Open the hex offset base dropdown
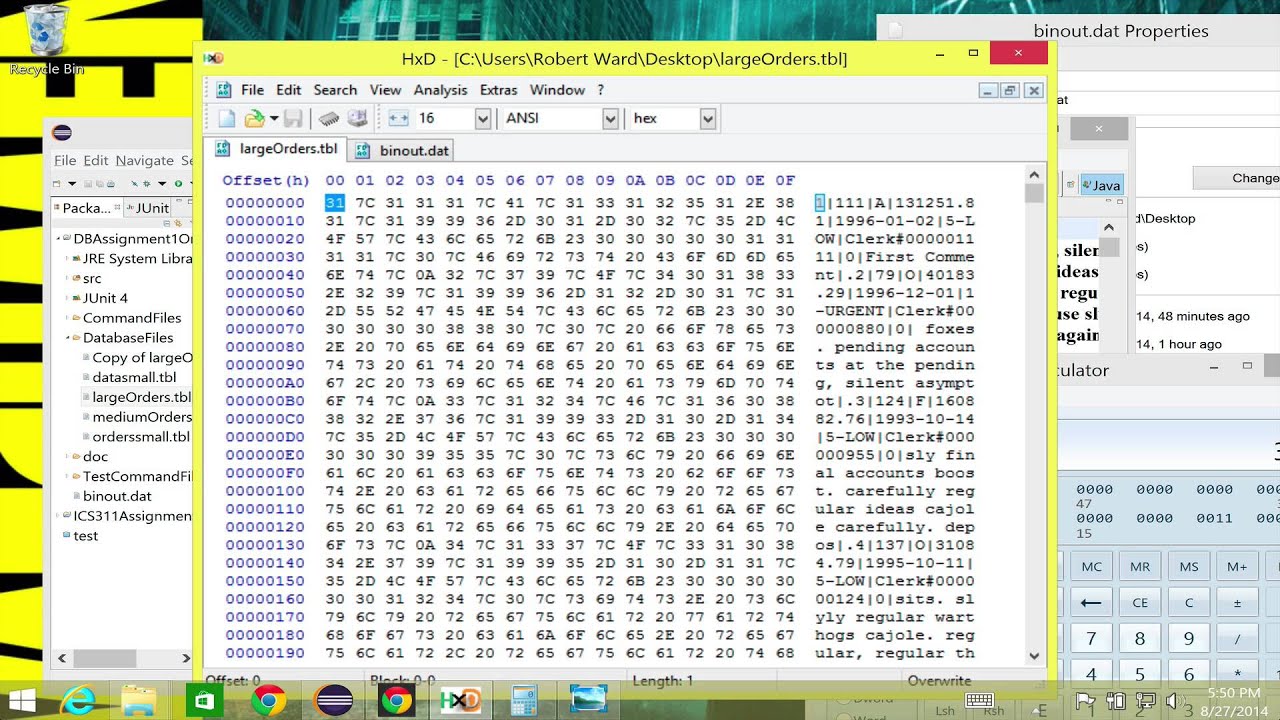 click(x=708, y=119)
